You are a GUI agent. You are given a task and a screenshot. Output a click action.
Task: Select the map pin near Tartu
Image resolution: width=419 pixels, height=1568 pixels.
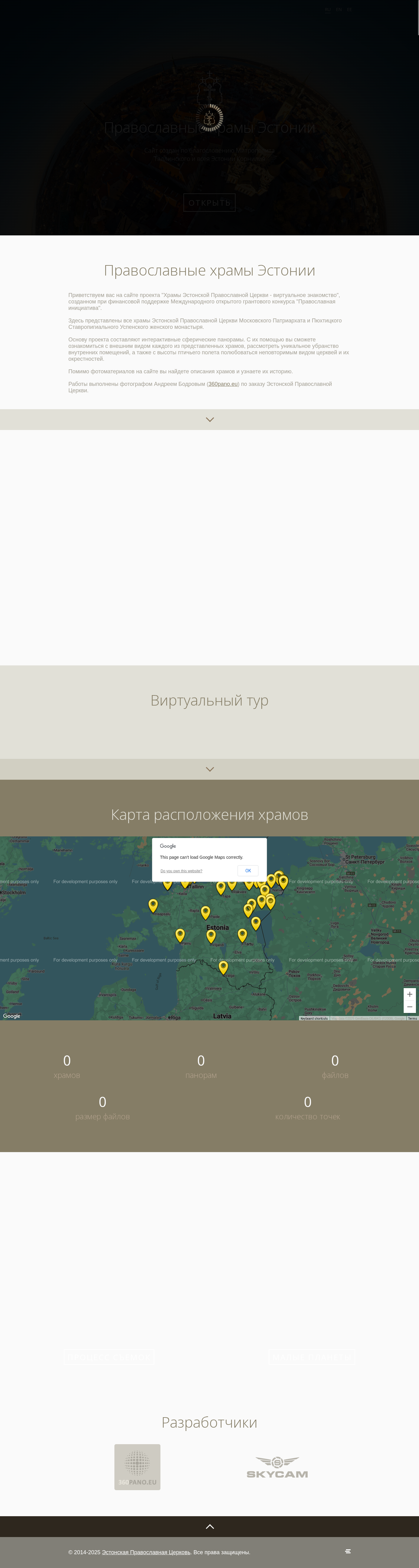pos(242,935)
